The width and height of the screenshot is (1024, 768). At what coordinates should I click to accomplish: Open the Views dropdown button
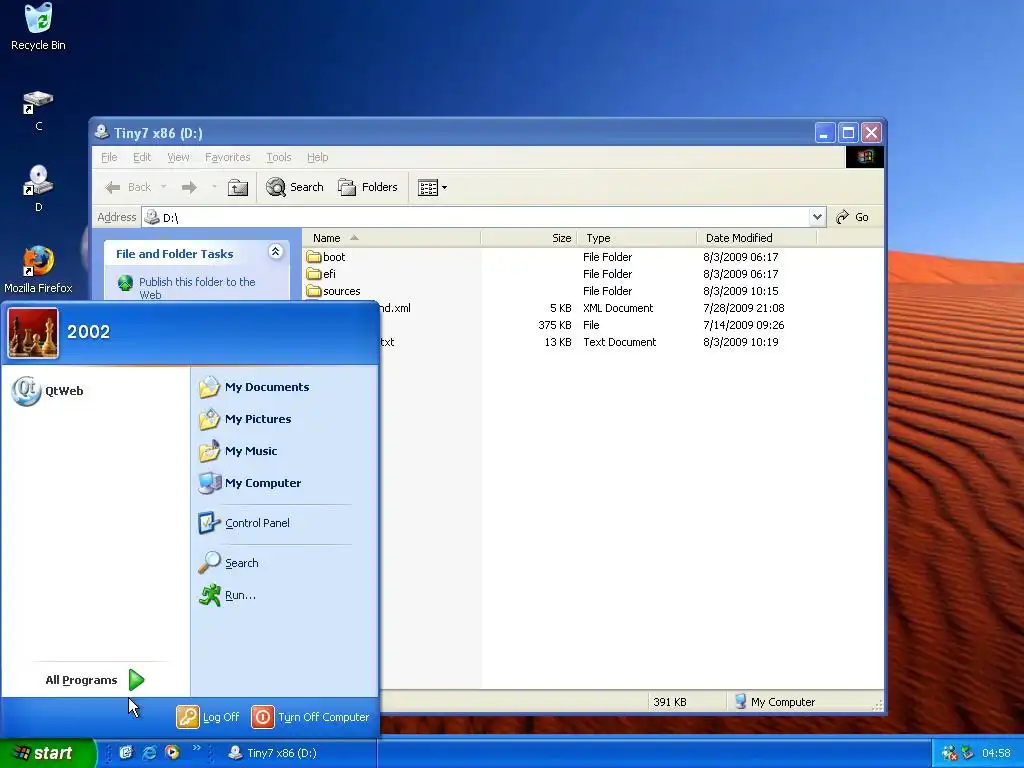click(x=432, y=187)
